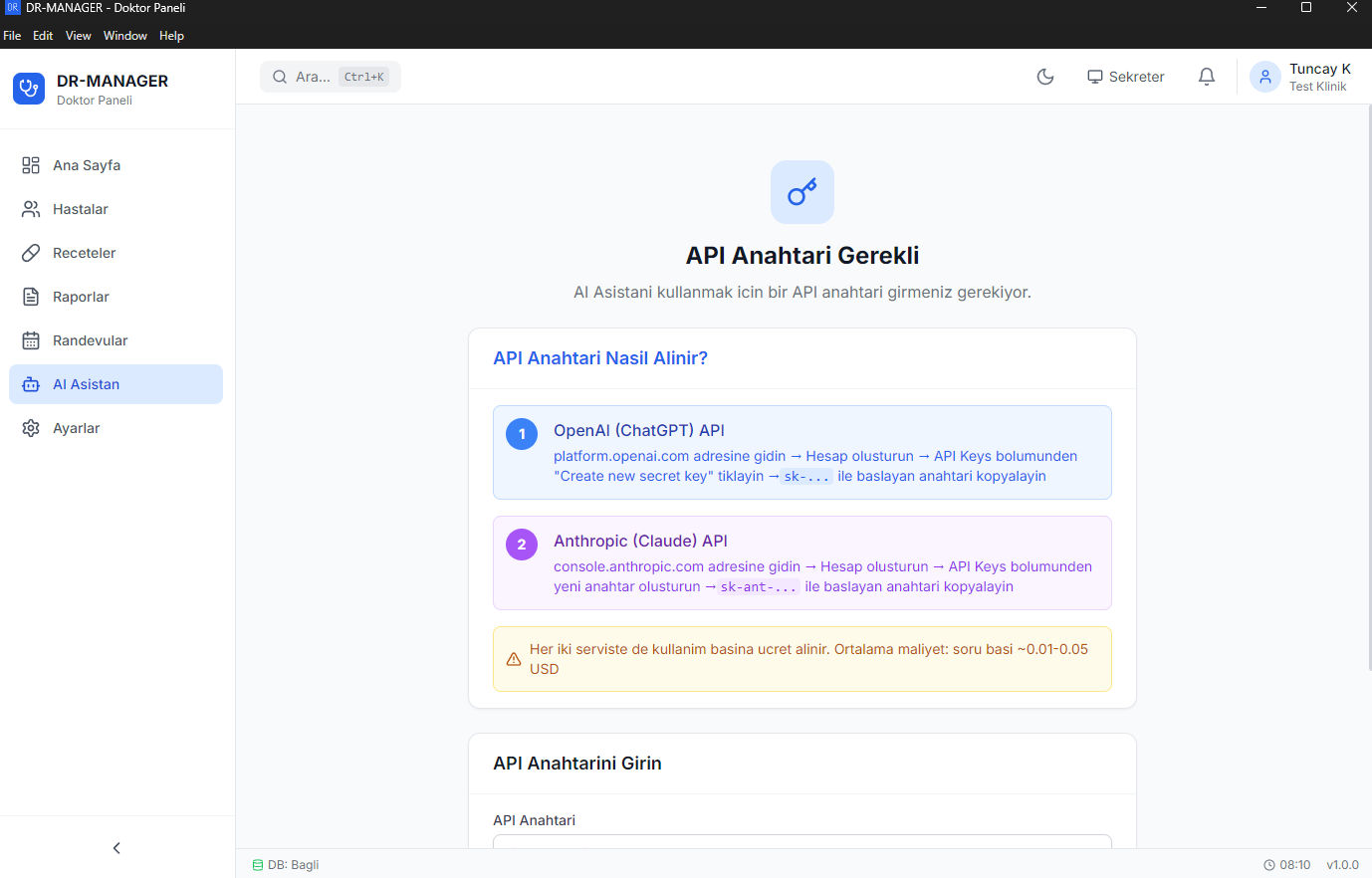Click the notification bell icon
Image resolution: width=1372 pixels, height=878 pixels.
tap(1206, 77)
